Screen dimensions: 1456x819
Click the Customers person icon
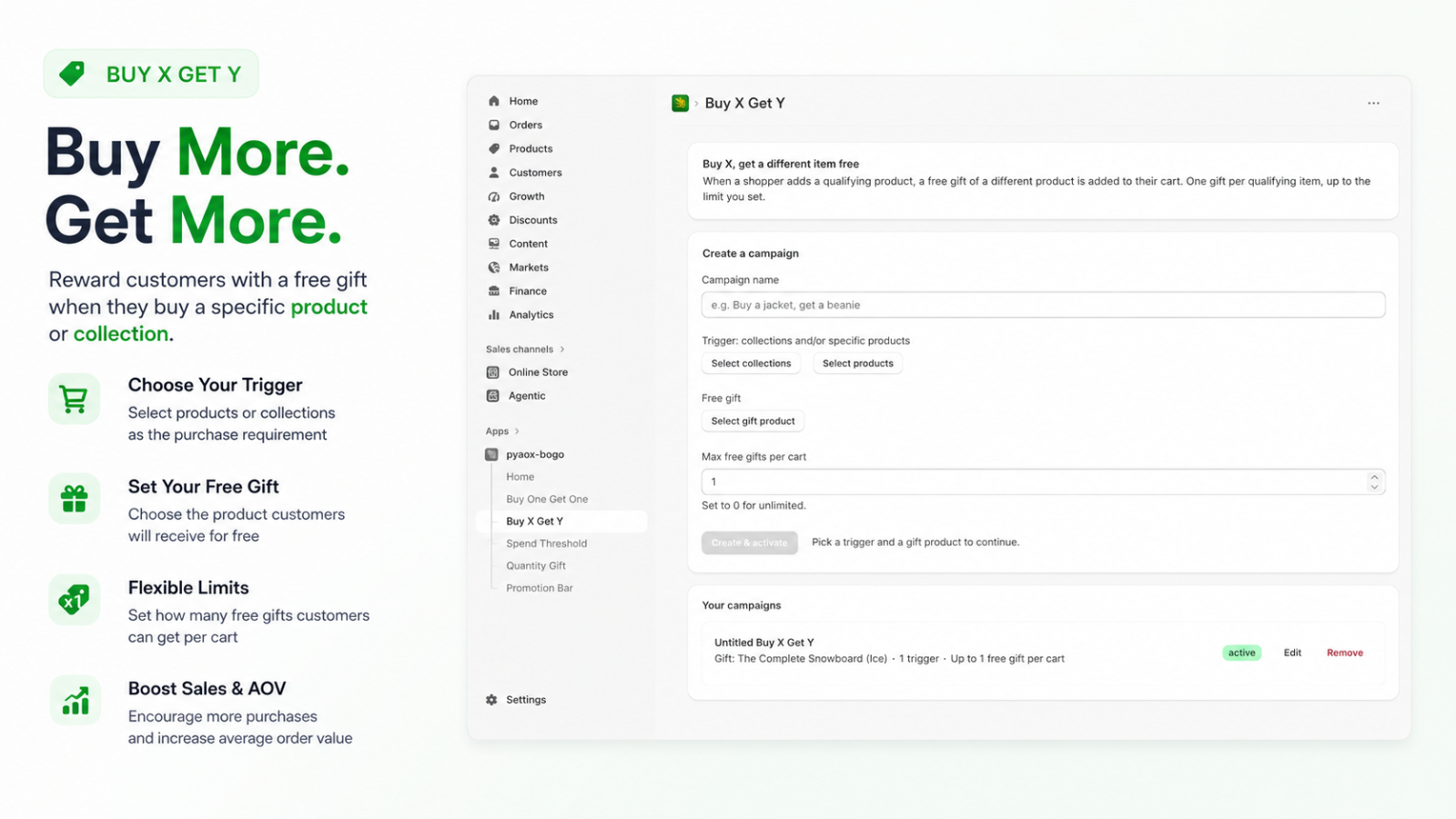(494, 172)
